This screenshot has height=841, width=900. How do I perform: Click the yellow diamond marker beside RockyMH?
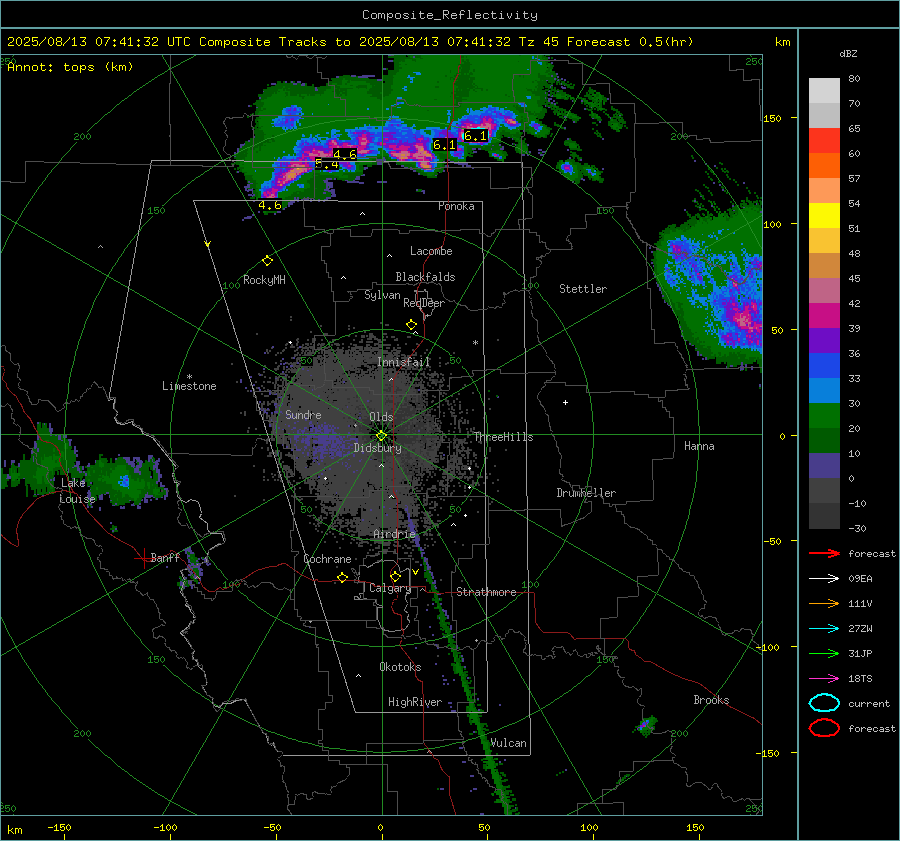click(x=267, y=261)
